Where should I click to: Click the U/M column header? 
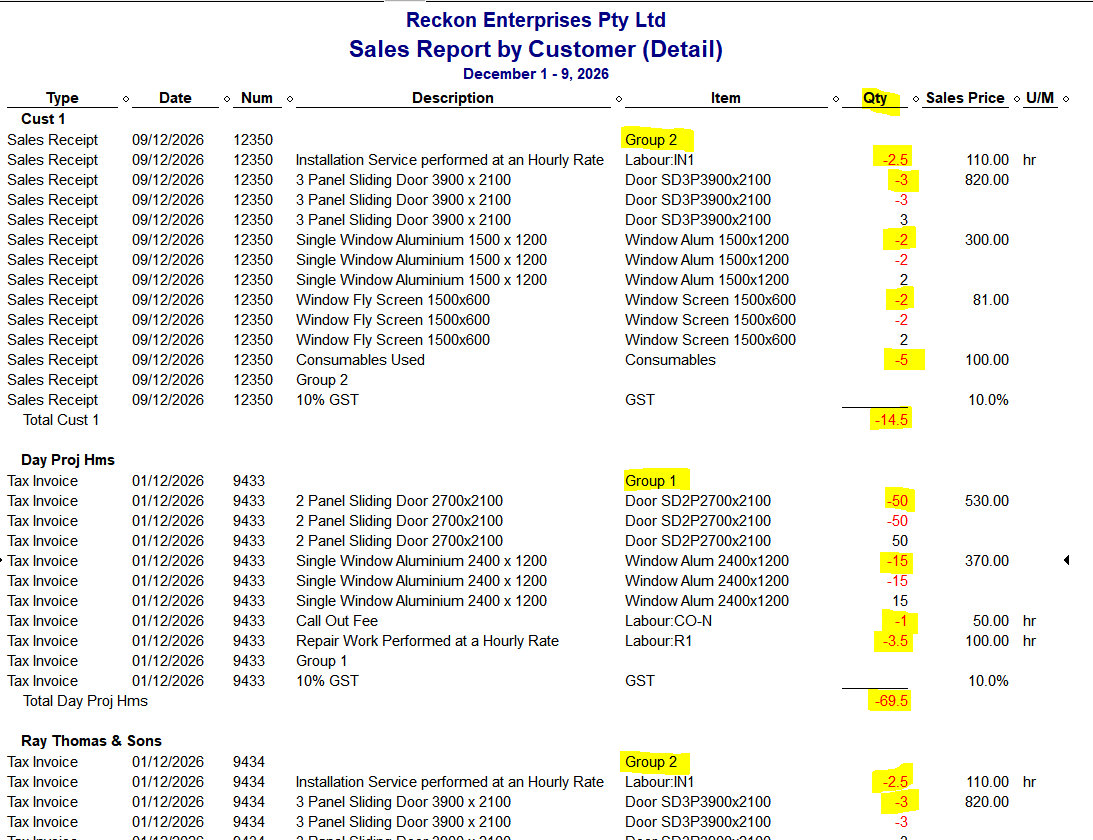[x=1039, y=98]
